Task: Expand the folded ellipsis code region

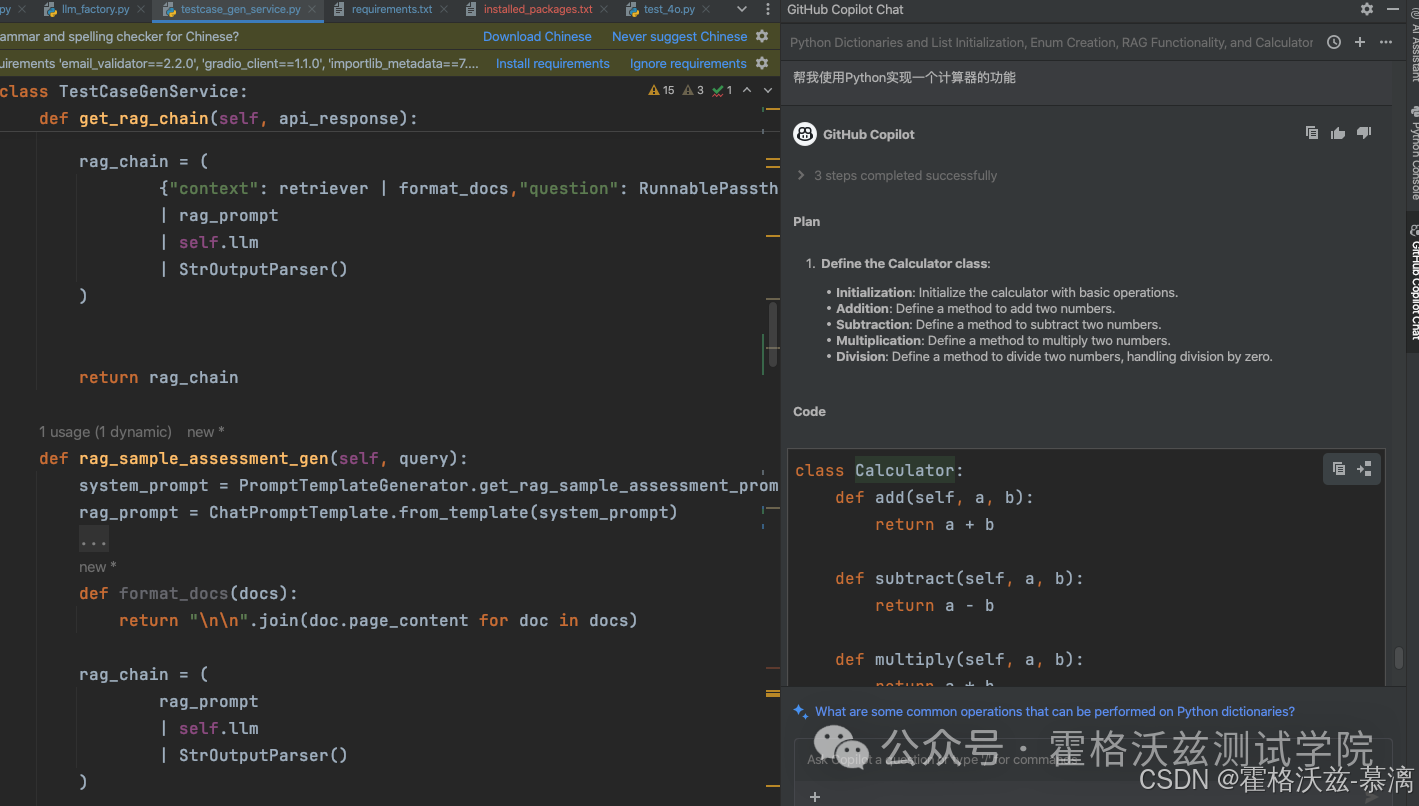Action: [x=94, y=540]
